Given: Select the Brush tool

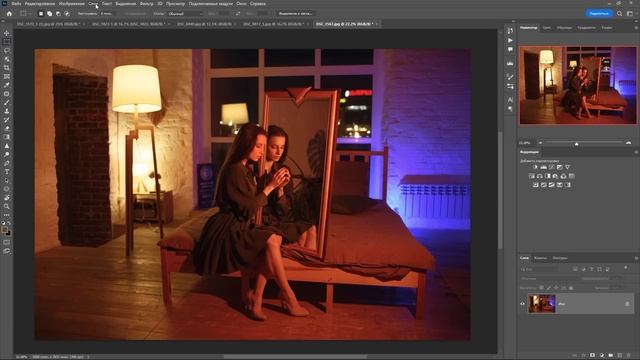Looking at the screenshot, I should [7, 102].
